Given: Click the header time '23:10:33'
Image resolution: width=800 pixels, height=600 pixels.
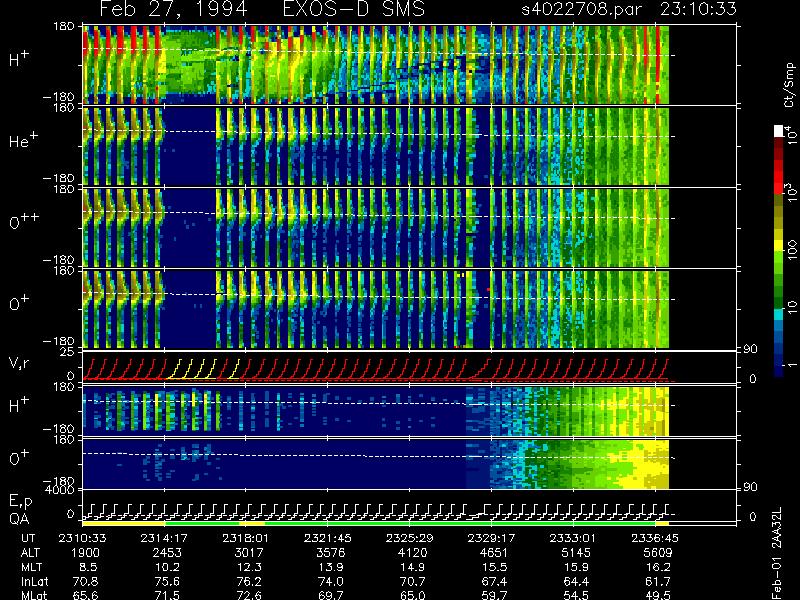Looking at the screenshot, I should (698, 9).
